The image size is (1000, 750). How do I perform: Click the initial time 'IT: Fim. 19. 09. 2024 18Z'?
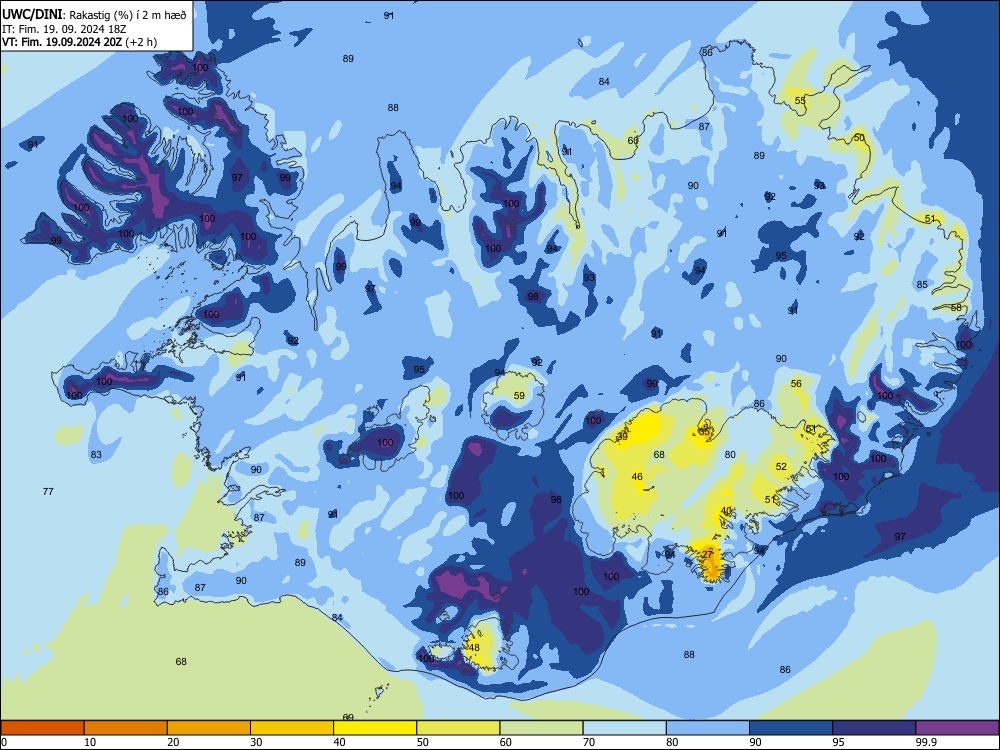[64, 29]
